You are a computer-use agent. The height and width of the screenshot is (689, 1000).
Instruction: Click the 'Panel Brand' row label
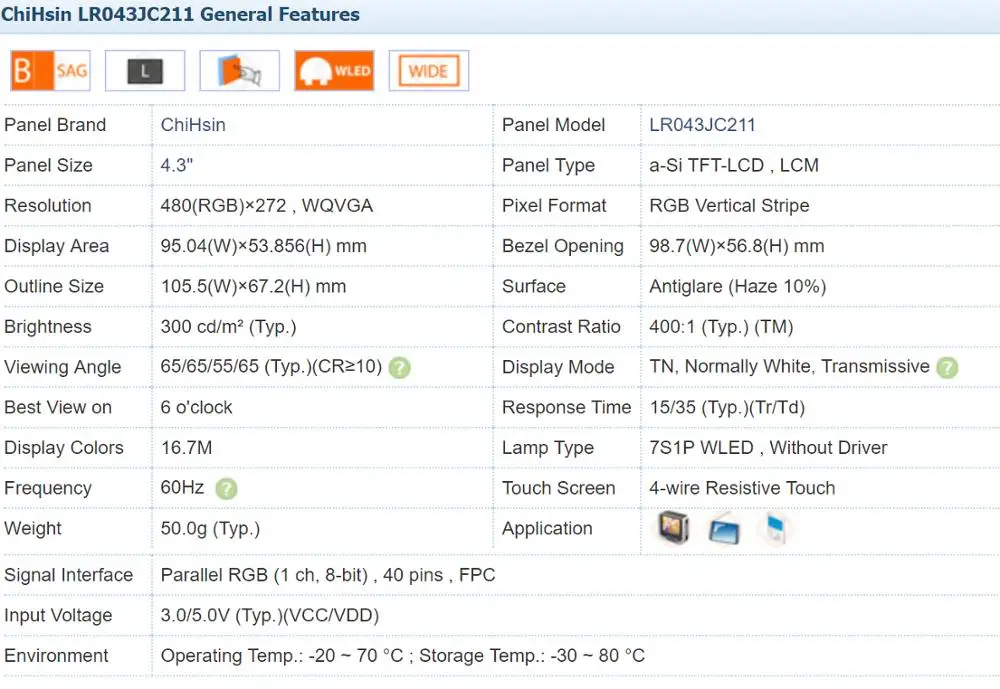click(55, 125)
